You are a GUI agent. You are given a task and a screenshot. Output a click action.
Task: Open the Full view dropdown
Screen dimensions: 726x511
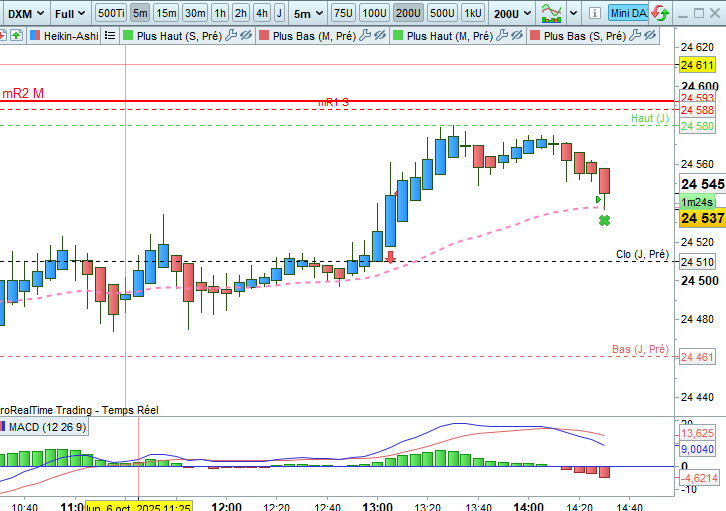pos(70,13)
